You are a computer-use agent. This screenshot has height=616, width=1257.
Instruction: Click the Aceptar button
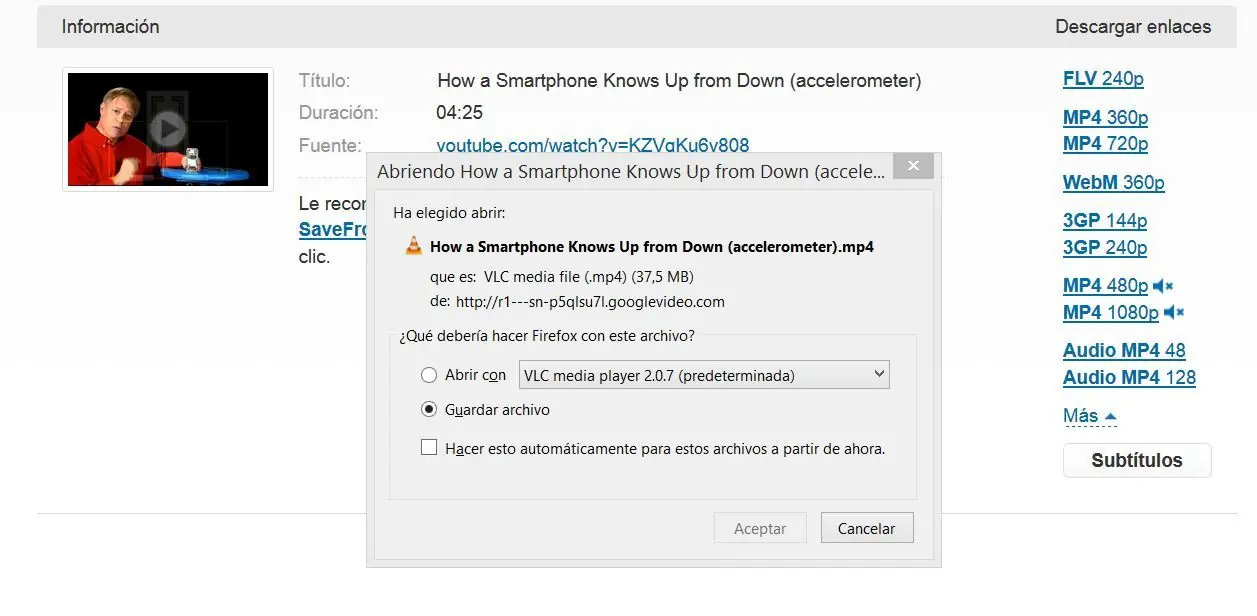click(x=760, y=528)
